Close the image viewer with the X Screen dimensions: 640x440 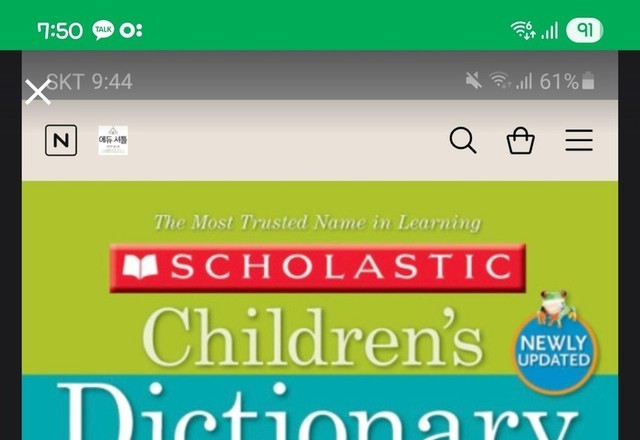(38, 92)
